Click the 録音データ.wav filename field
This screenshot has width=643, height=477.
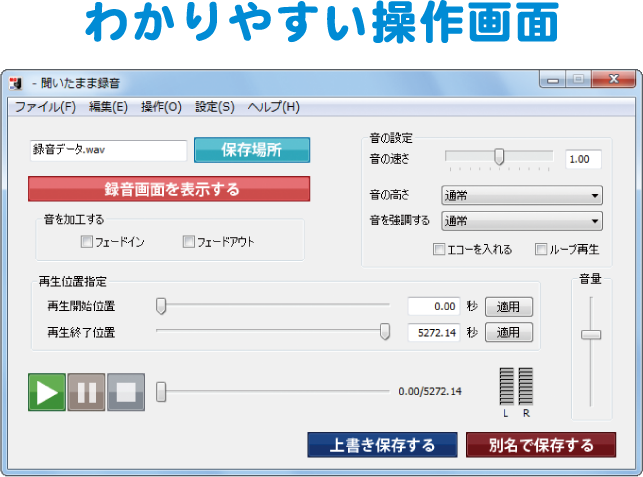[108, 150]
